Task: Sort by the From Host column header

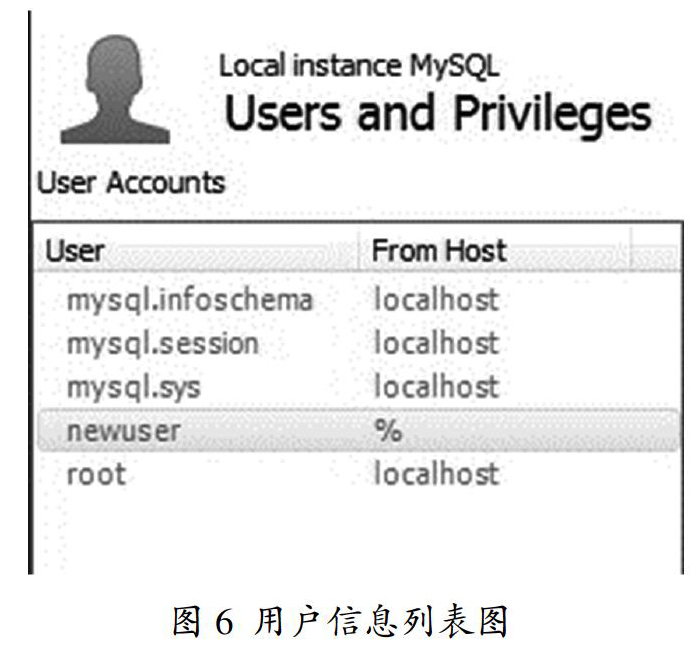Action: (494, 251)
